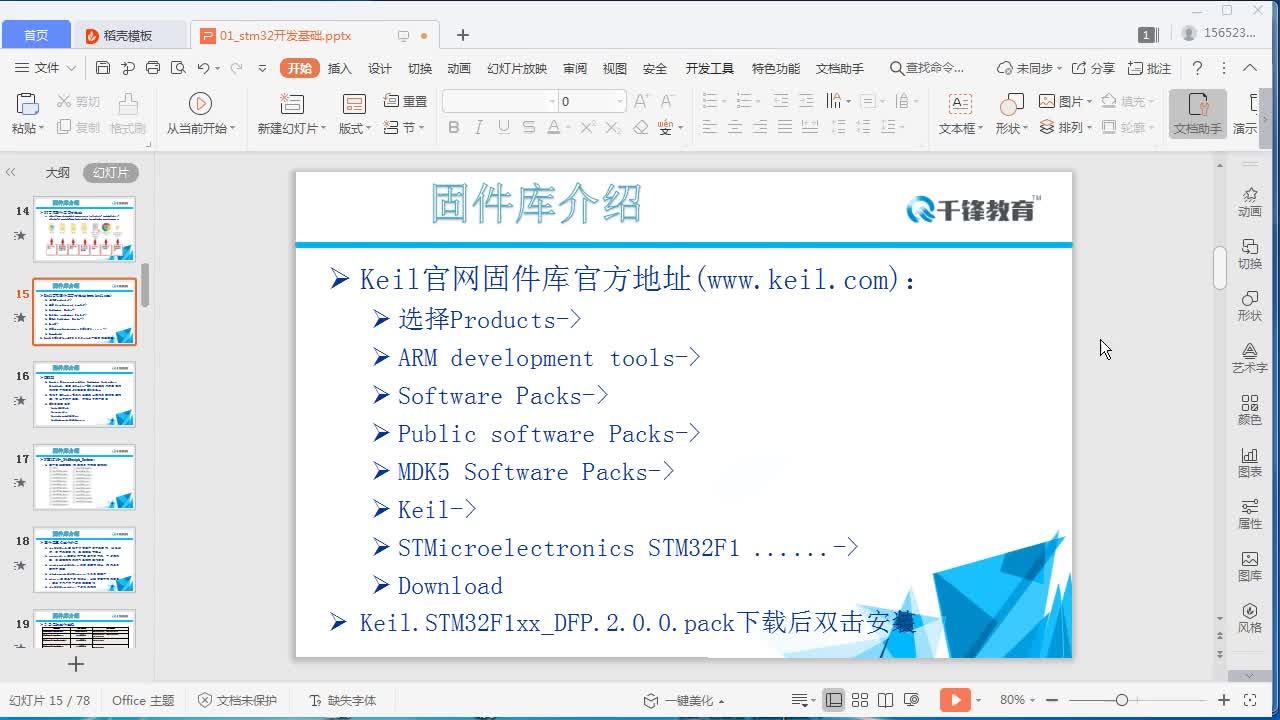Click the Cut (剪切) scissors icon
This screenshot has height=720, width=1280.
pyautogui.click(x=64, y=102)
